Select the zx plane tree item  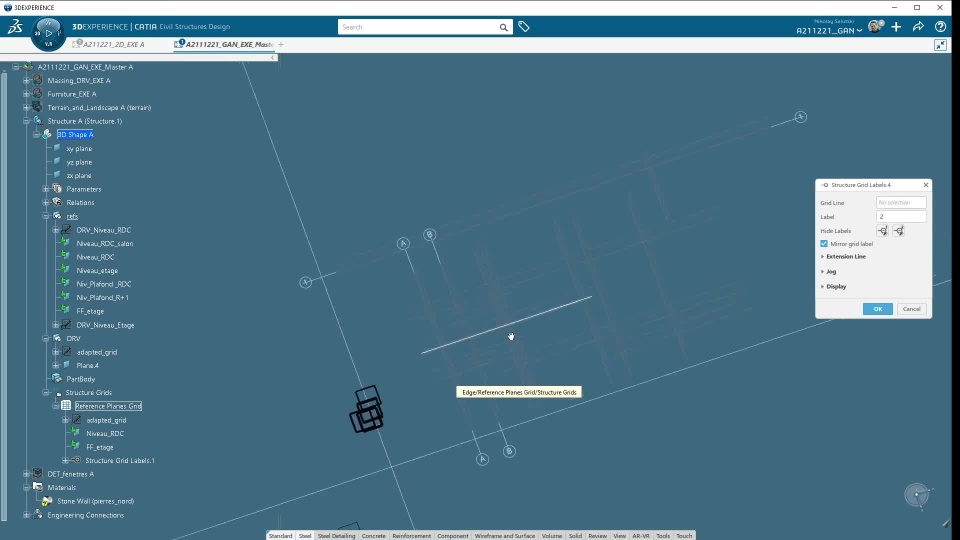pos(79,175)
